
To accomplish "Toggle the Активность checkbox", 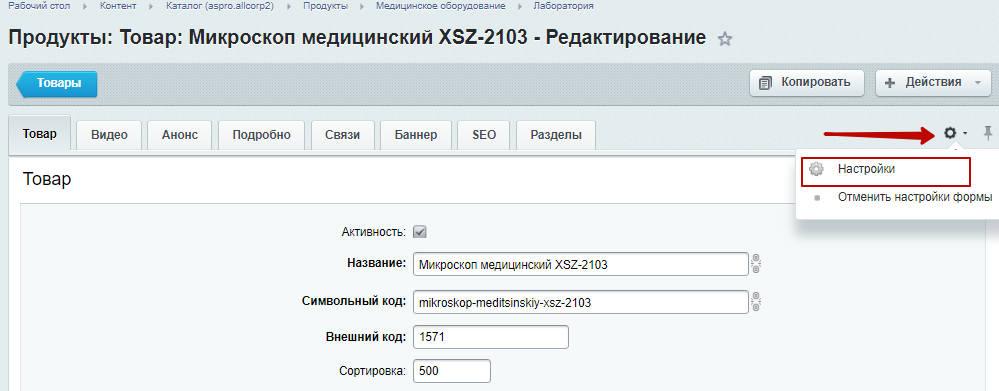I will coord(419,232).
